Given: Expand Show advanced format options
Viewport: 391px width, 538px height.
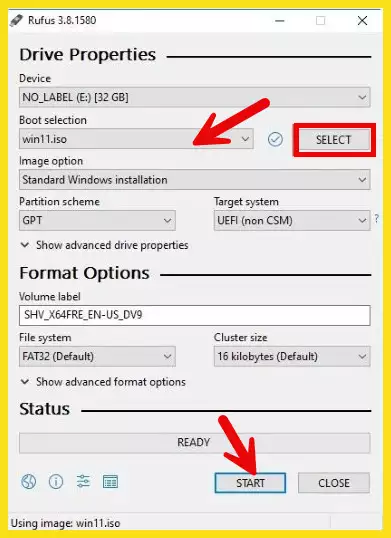Looking at the screenshot, I should coord(103,382).
